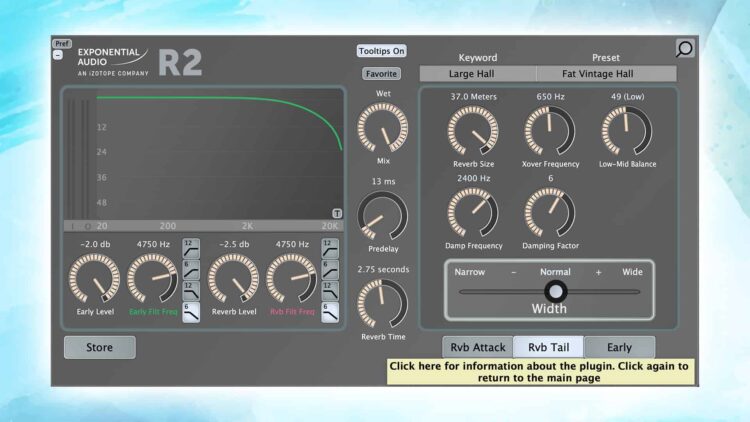Click the Wet label above the Mix knob

click(383, 94)
